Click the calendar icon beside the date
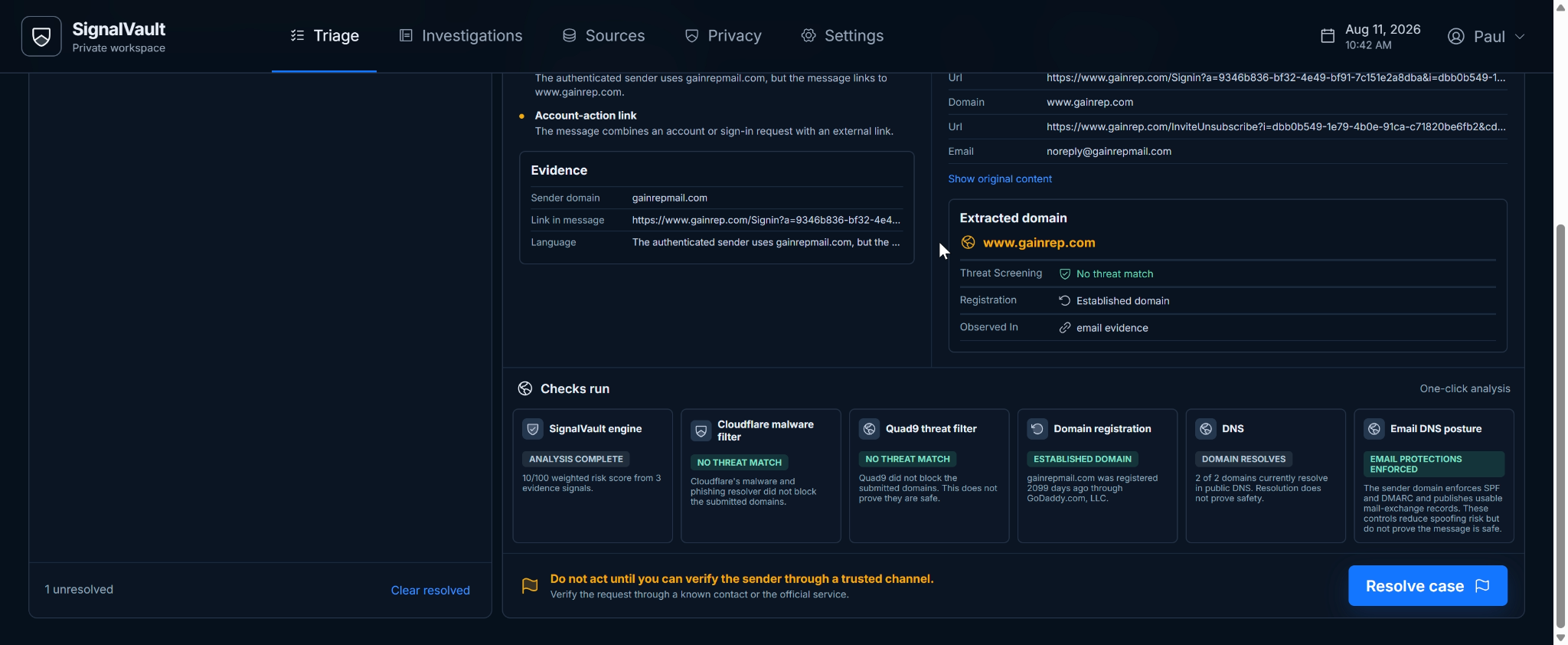This screenshot has height=645, width=1568. 1328,36
